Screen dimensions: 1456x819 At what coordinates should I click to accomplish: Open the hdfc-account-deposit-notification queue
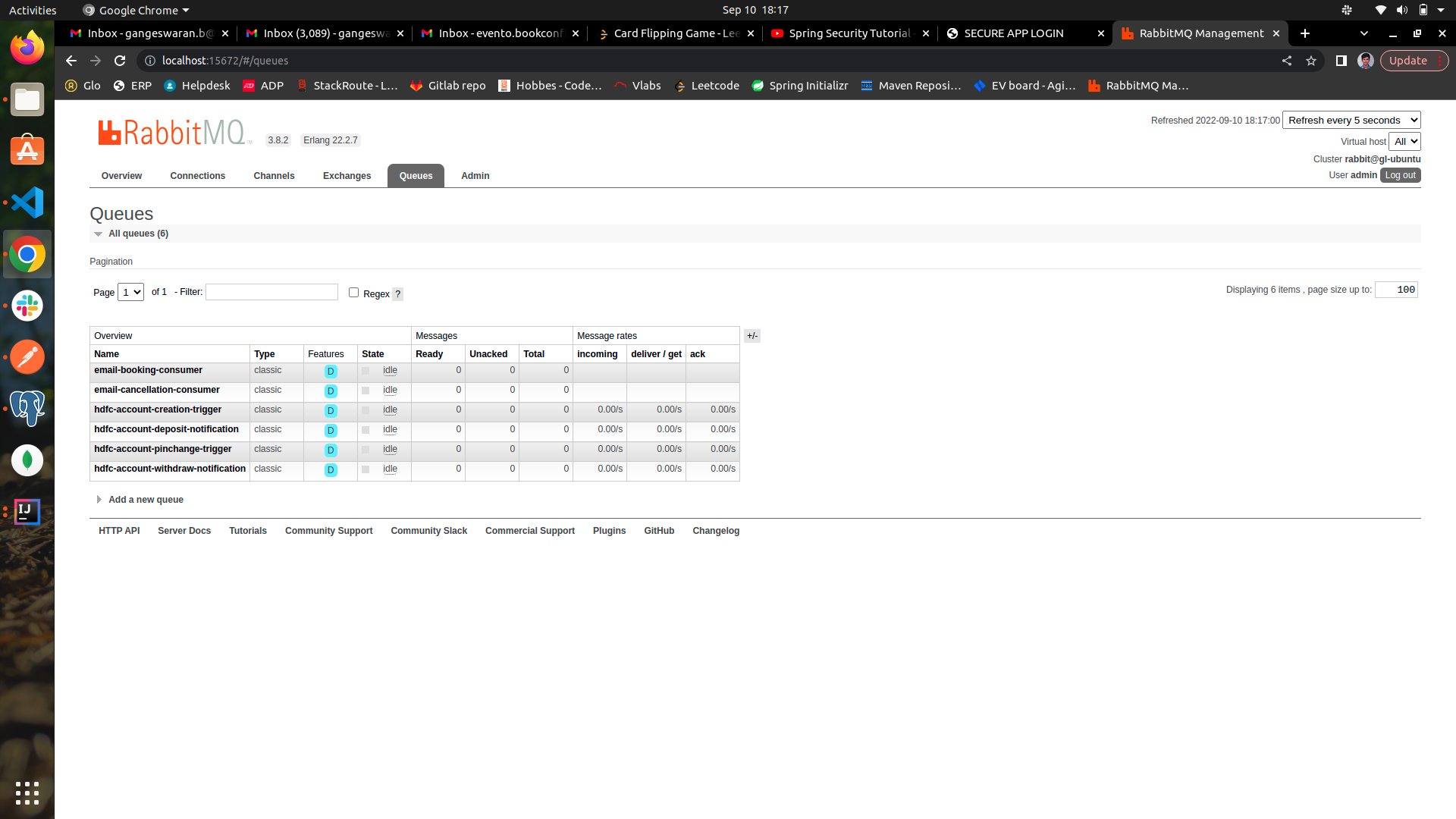[x=166, y=429]
